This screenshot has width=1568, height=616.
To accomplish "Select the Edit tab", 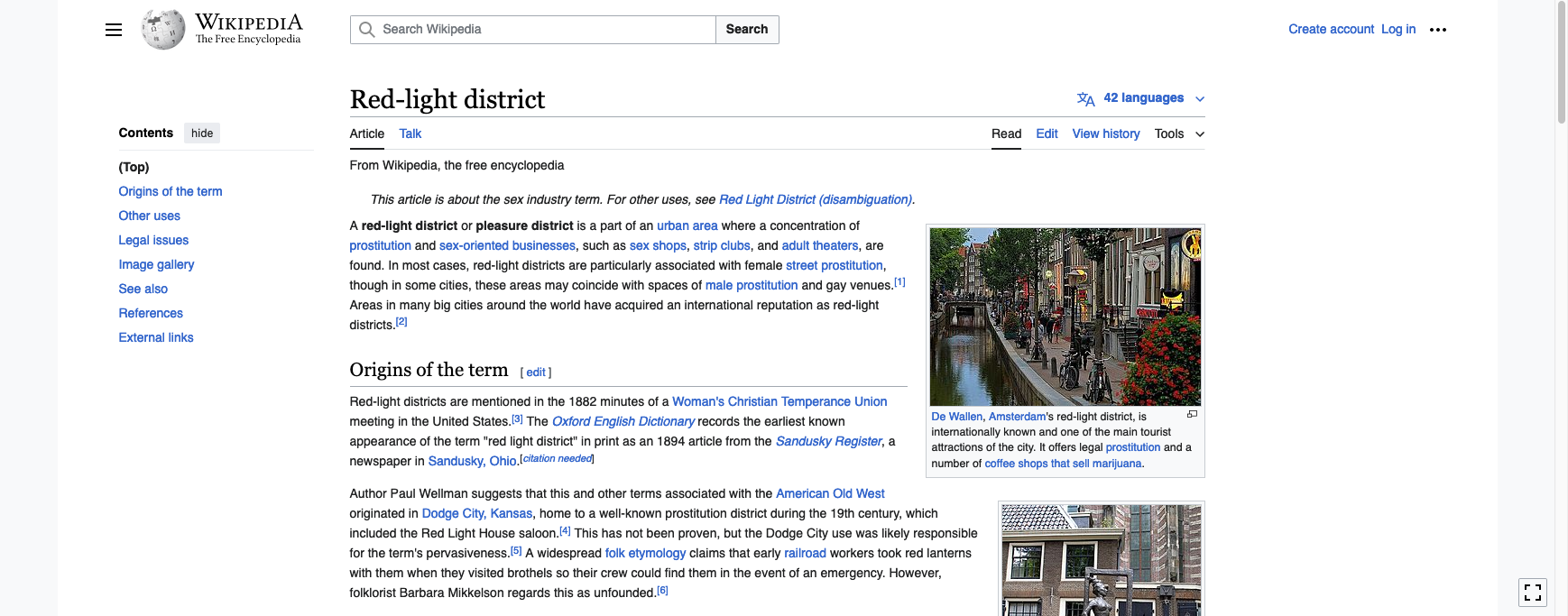I will pos(1047,133).
